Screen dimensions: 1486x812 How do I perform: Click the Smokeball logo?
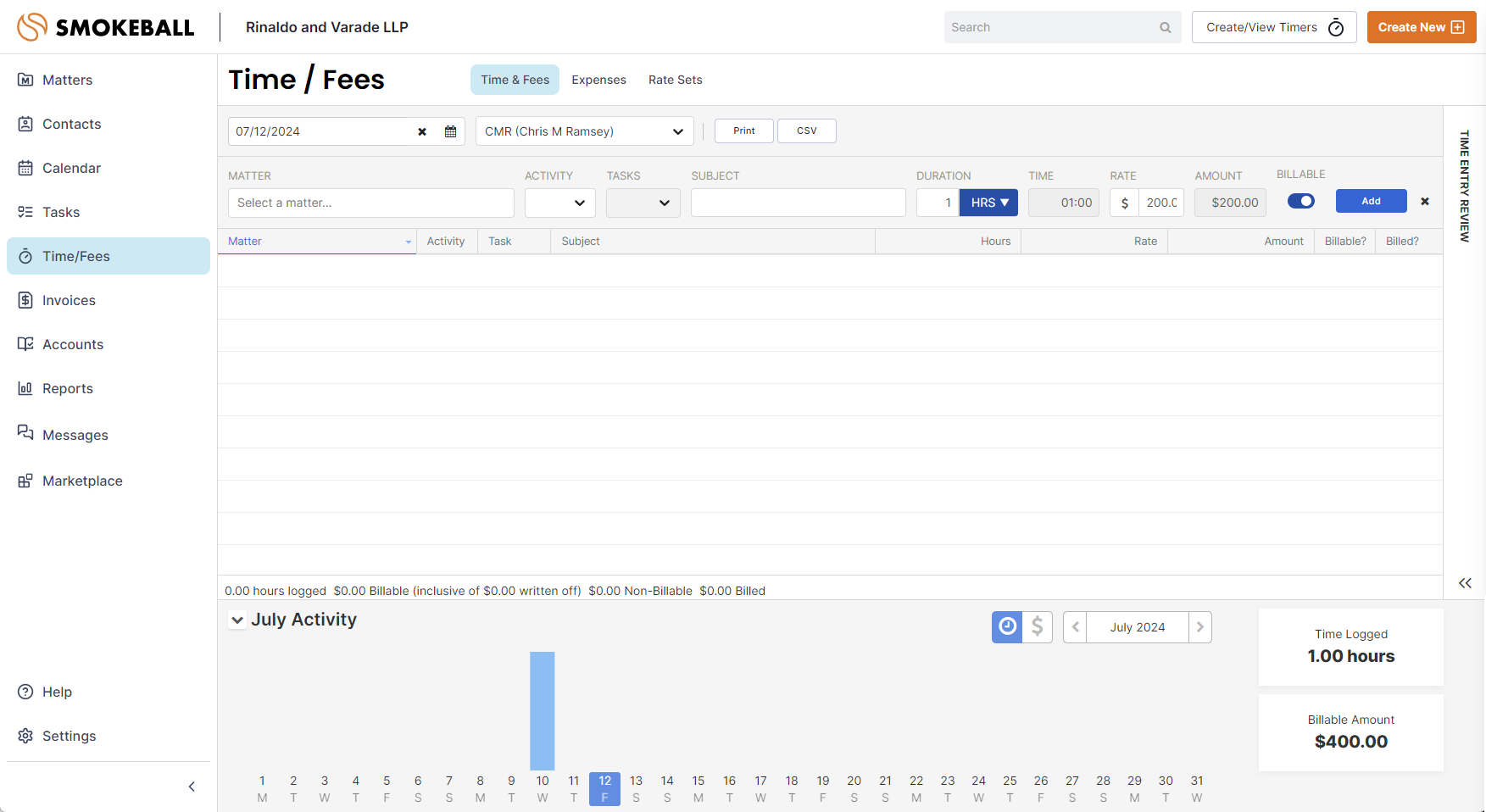point(106,27)
